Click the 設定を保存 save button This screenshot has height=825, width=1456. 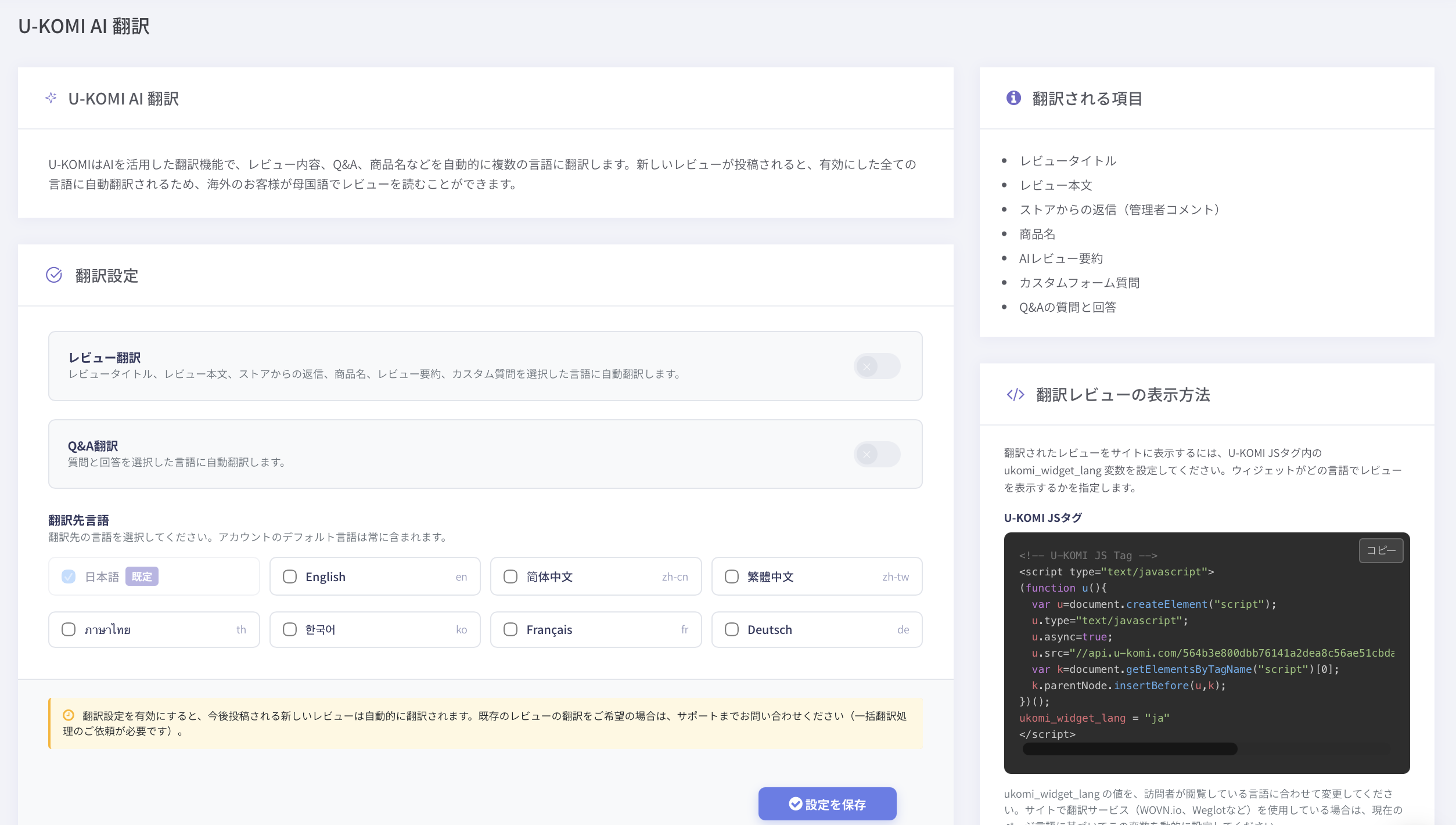827,804
